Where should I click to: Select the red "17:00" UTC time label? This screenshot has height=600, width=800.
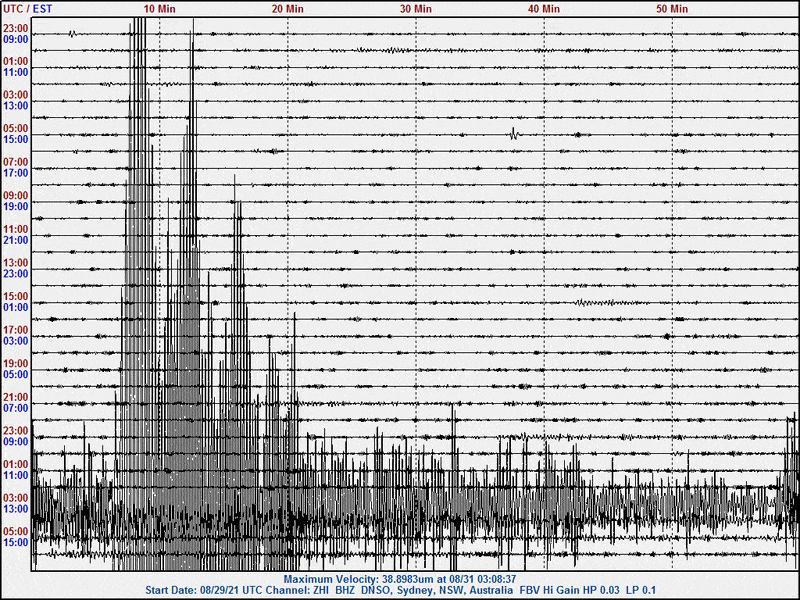point(15,330)
